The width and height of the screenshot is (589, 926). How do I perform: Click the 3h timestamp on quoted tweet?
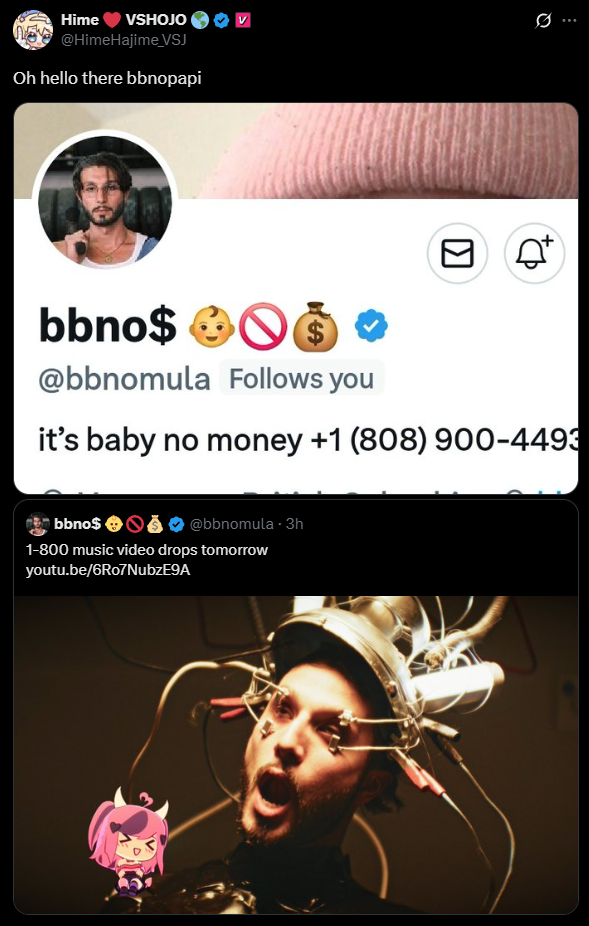click(294, 524)
